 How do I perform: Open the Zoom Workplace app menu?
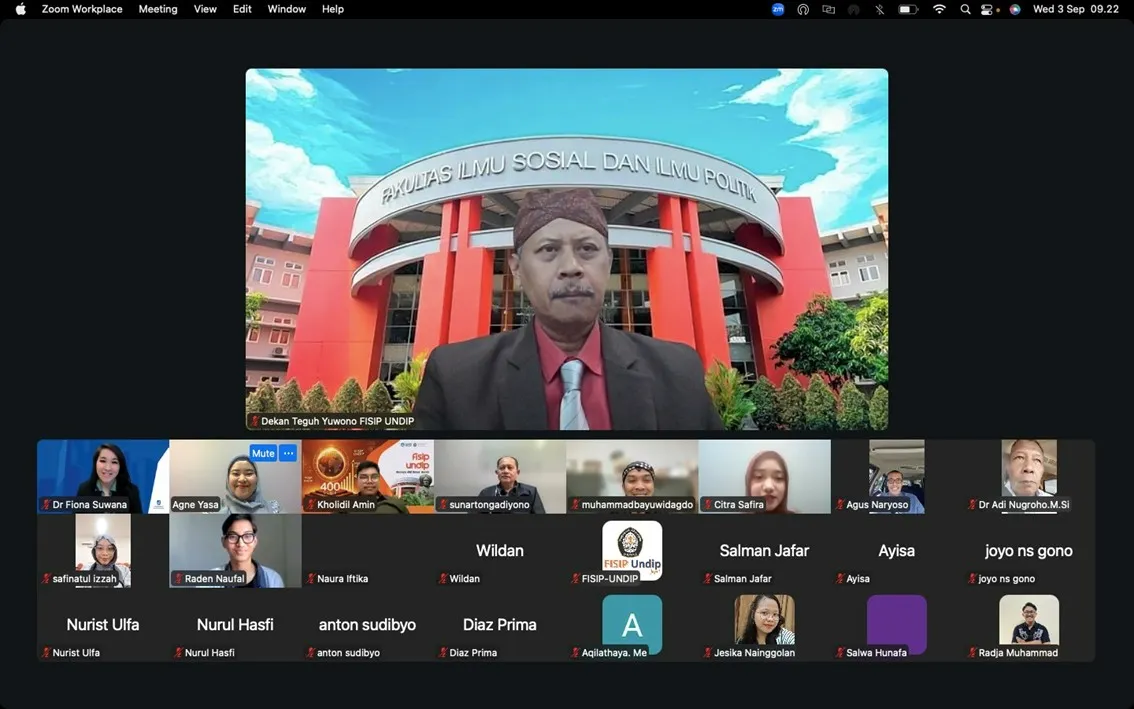82,9
